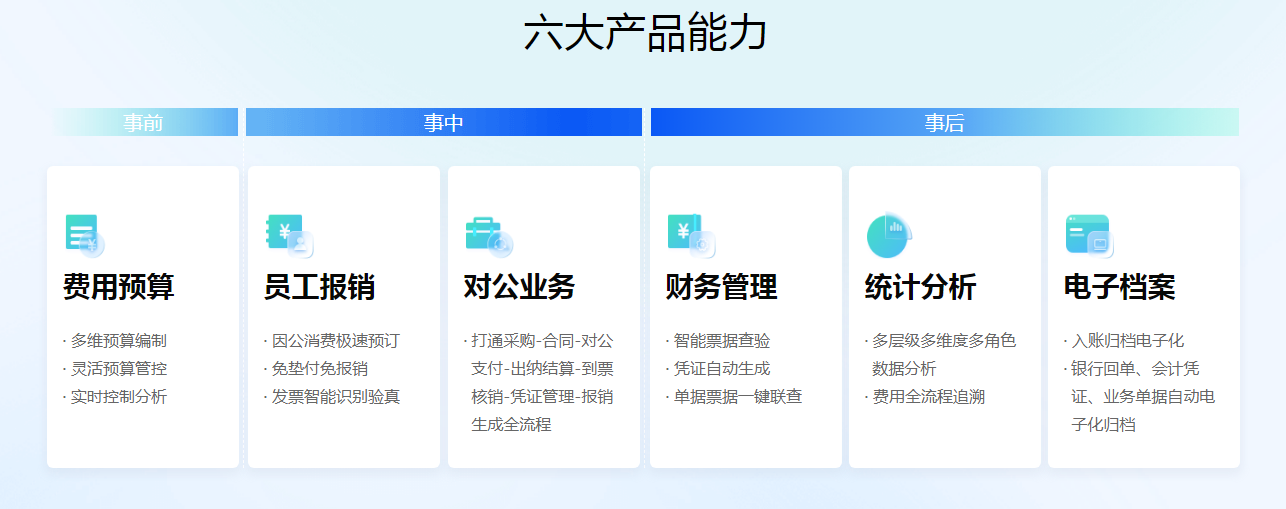Click the 核销-凭证管理-报销 text line
Viewport: 1286px width, 509px height.
(x=542, y=397)
